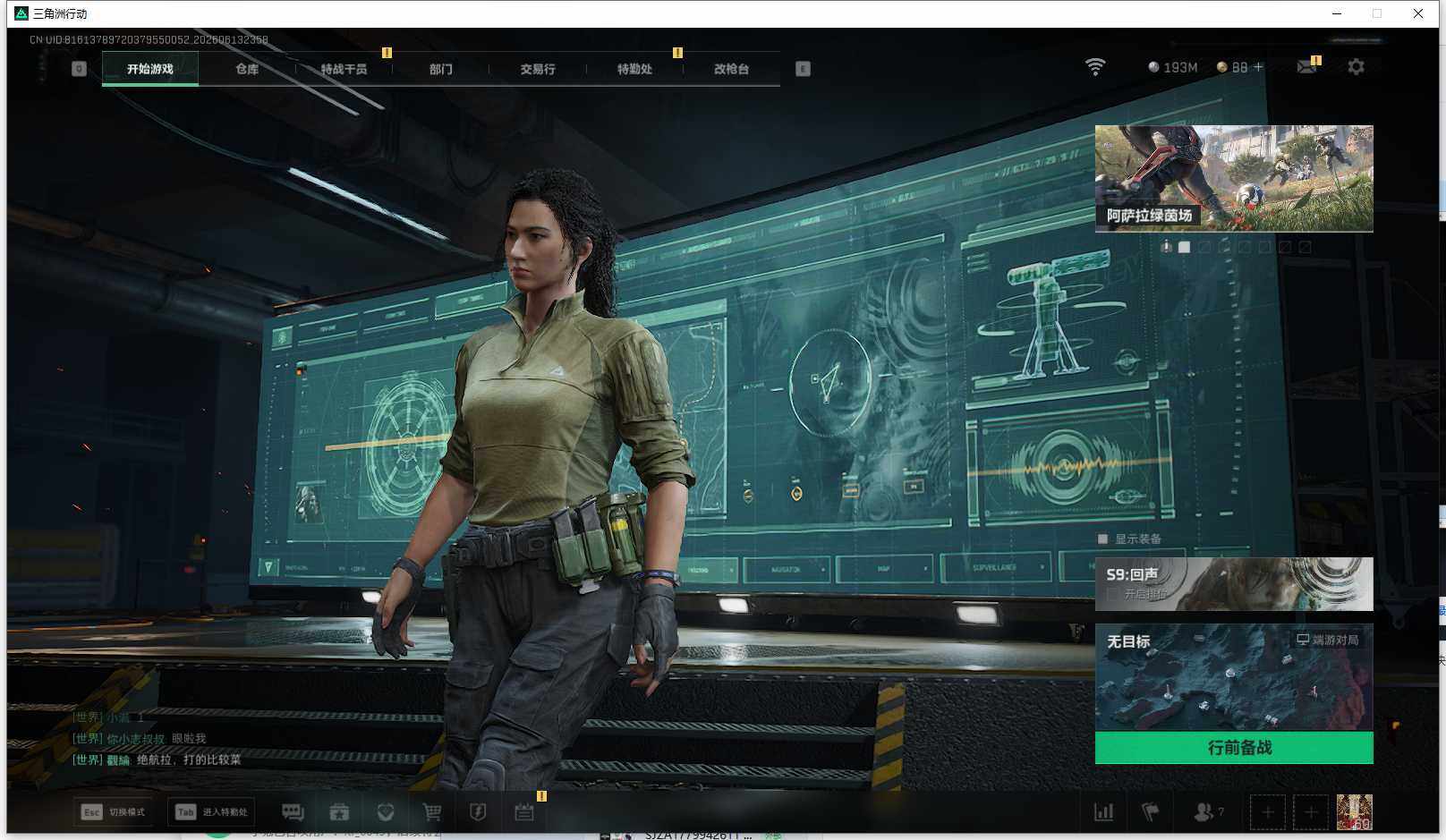This screenshot has height=840, width=1446.
Task: Open the 特战干员 tab
Action: click(344, 69)
